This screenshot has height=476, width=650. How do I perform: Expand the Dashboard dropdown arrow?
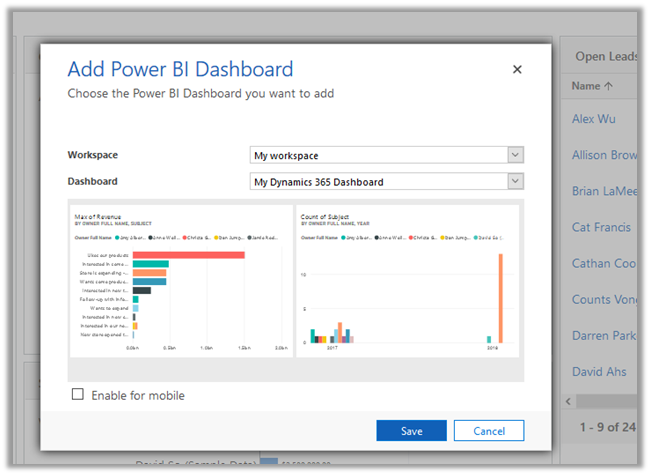click(x=515, y=181)
